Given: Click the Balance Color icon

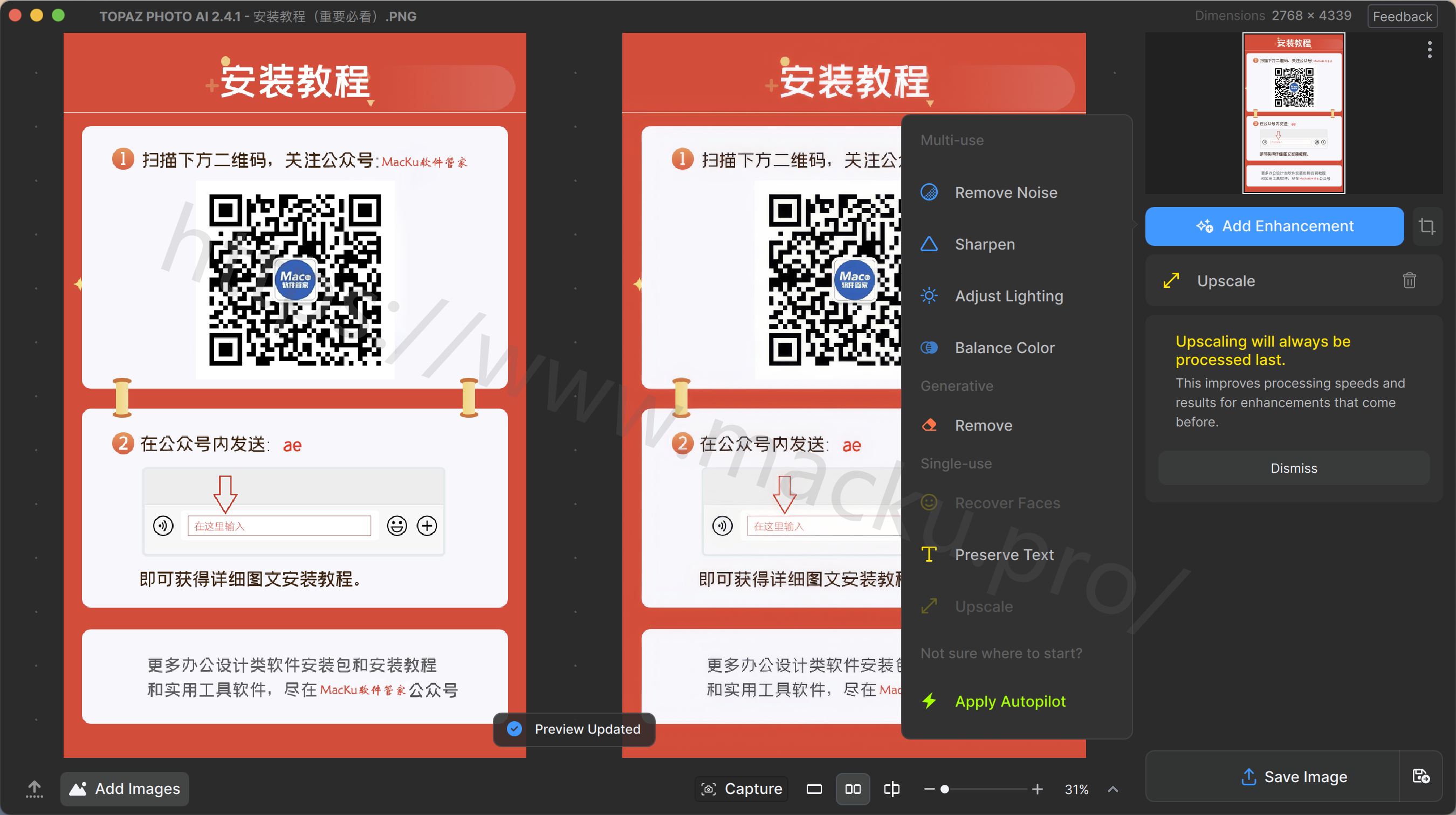Looking at the screenshot, I should tap(929, 347).
